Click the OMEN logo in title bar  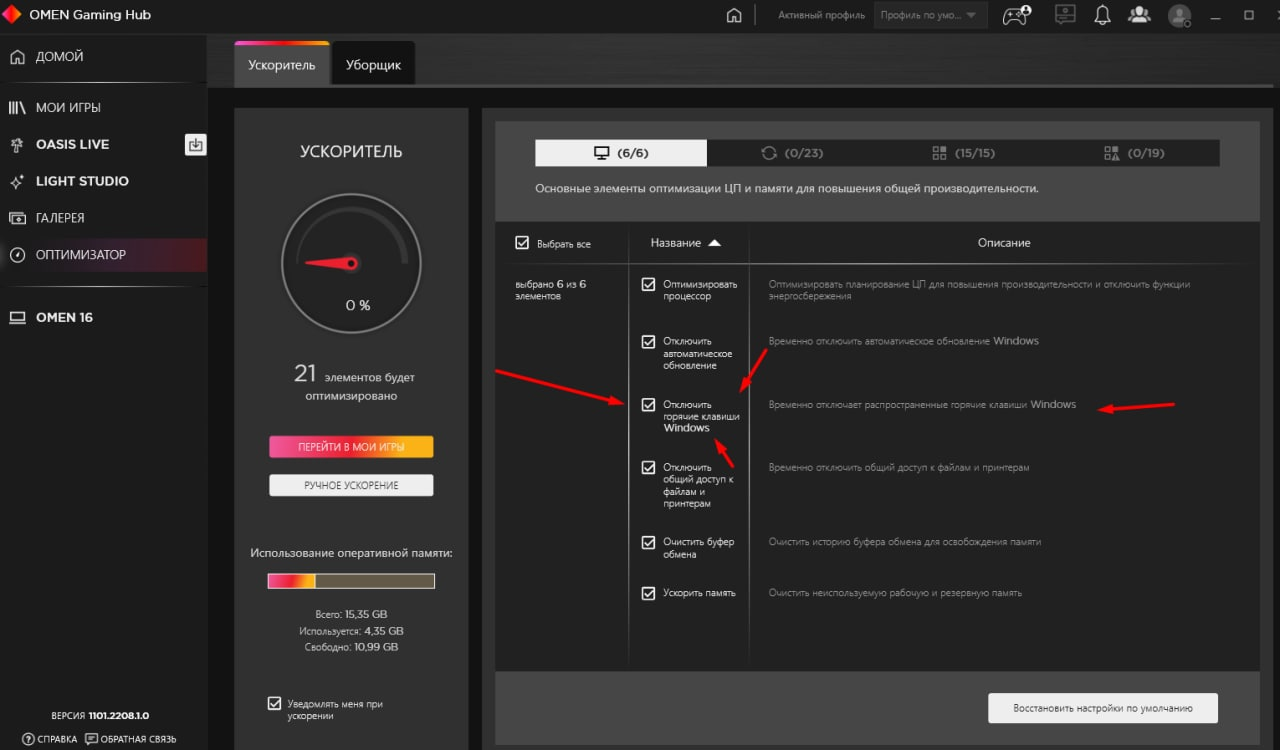13,15
